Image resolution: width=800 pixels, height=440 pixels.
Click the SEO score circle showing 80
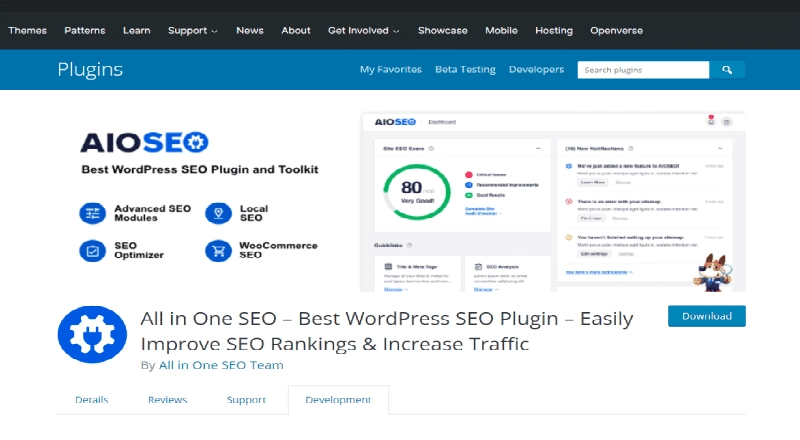[x=417, y=192]
